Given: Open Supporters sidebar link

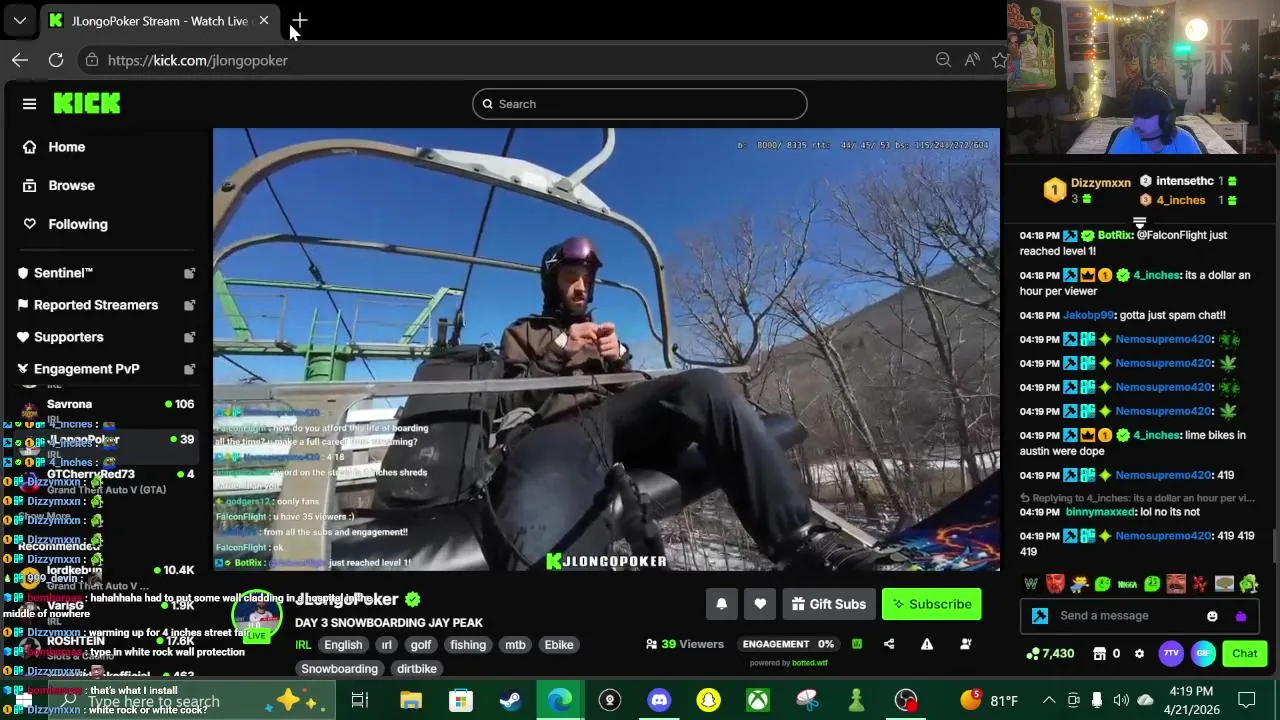Looking at the screenshot, I should pyautogui.click(x=69, y=337).
